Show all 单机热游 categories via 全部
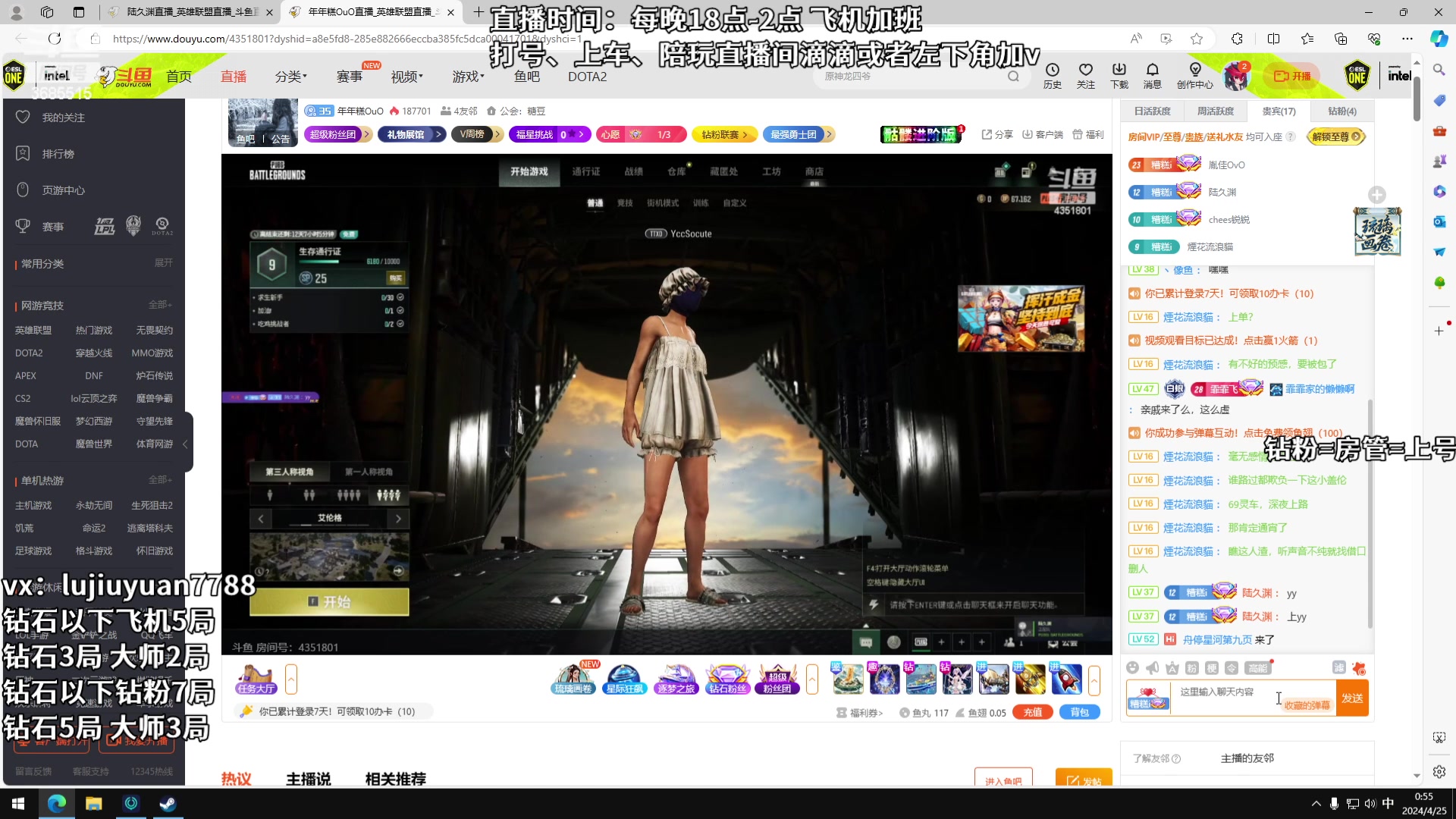1456x819 pixels. (159, 480)
